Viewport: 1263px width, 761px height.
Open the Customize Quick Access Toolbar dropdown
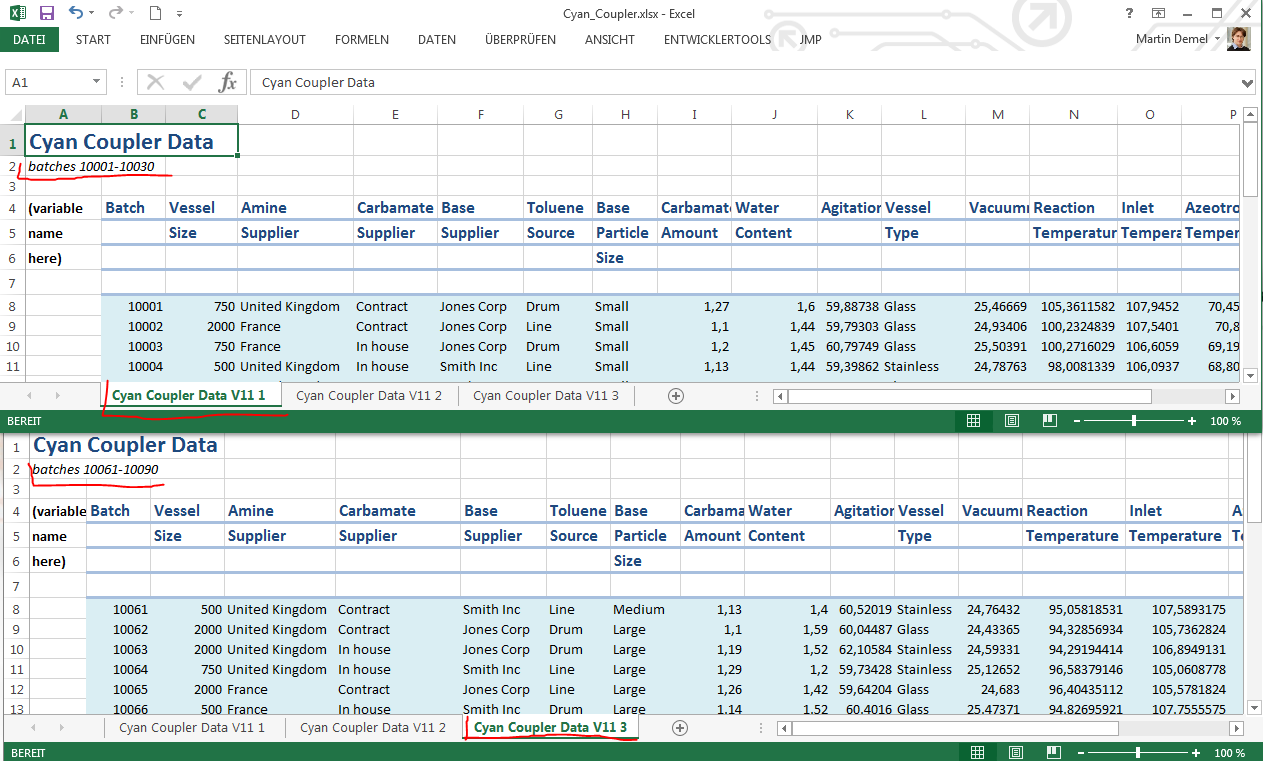(x=179, y=14)
